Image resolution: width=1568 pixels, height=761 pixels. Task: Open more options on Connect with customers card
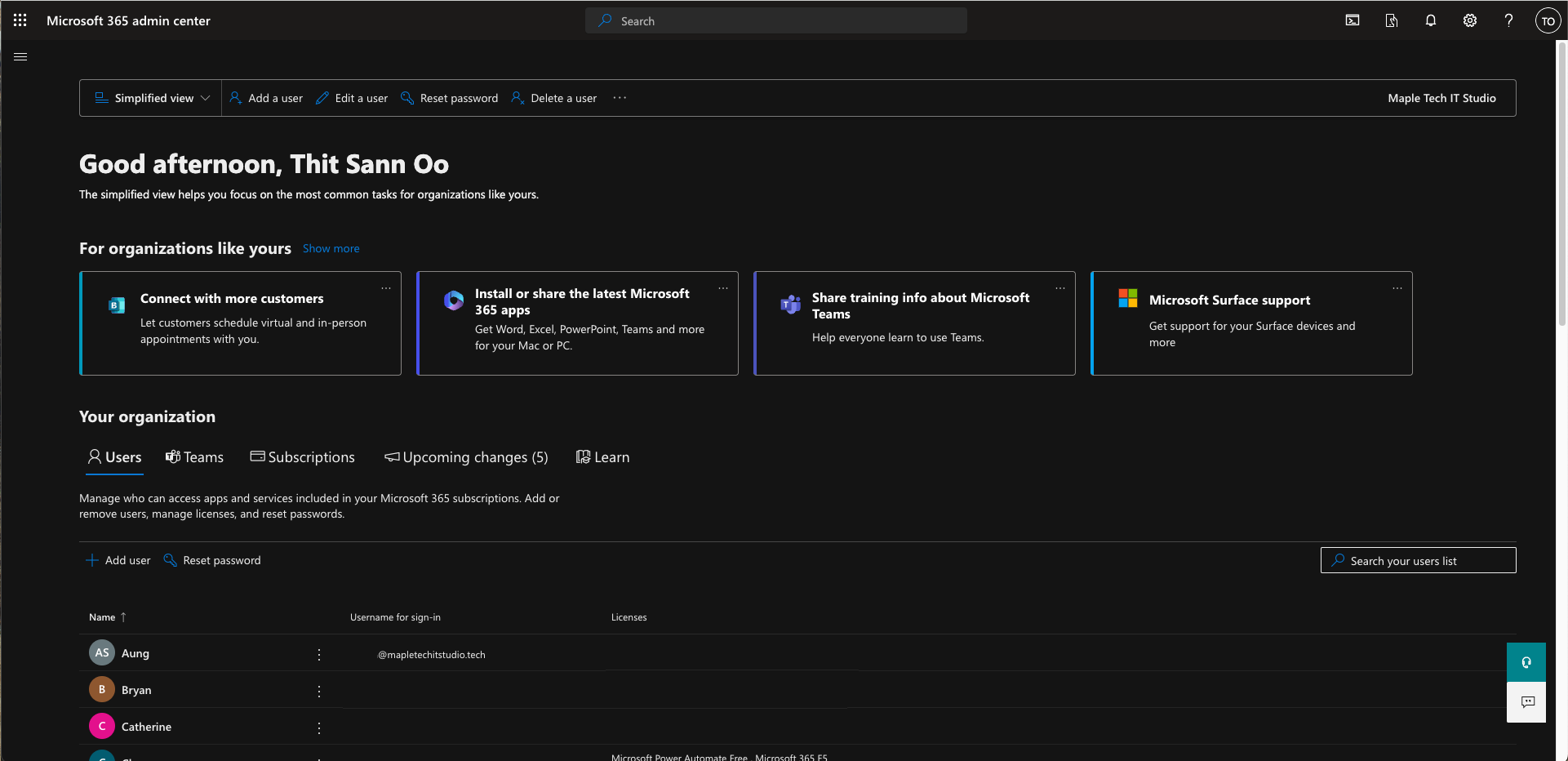(386, 288)
